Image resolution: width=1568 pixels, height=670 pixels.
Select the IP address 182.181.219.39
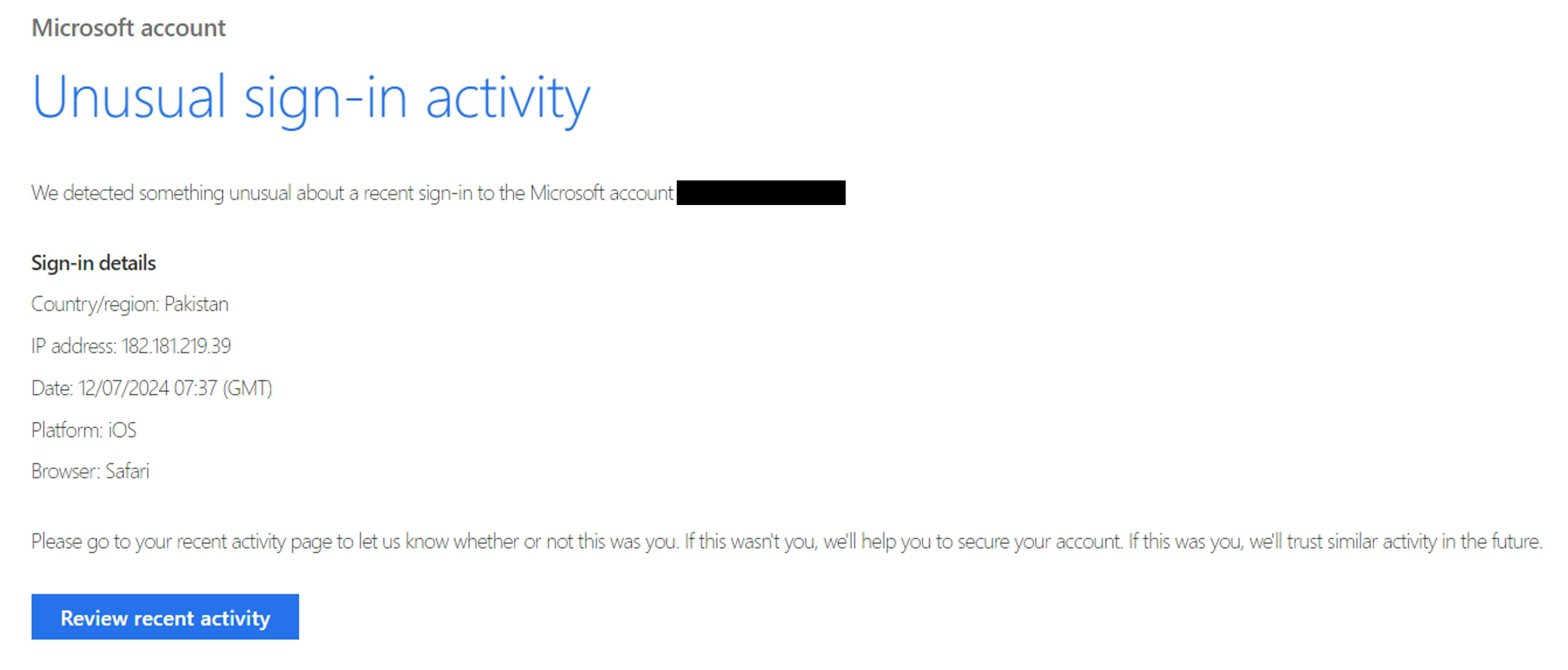[x=176, y=346]
